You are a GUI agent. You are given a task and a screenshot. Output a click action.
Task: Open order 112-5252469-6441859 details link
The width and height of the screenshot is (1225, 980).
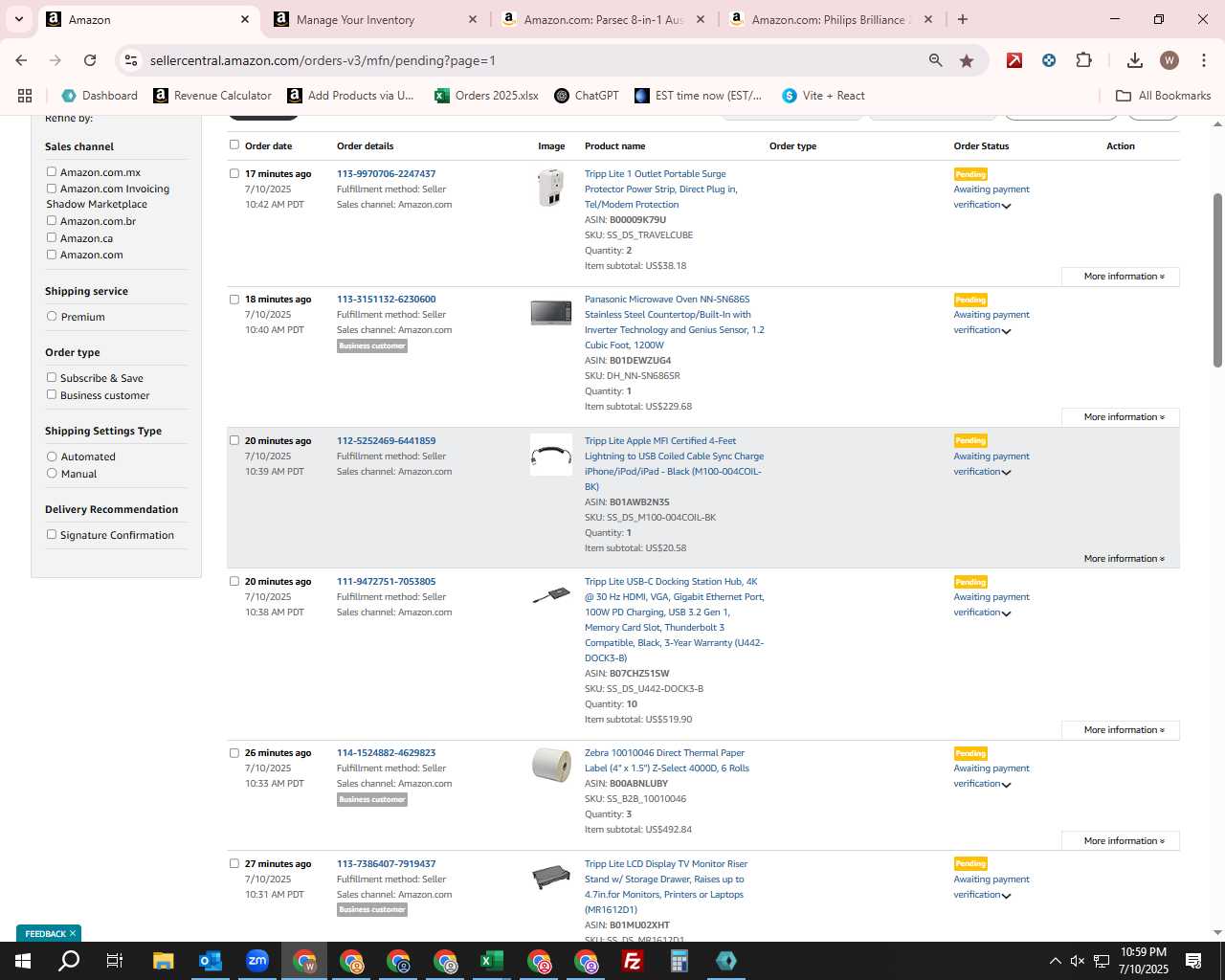[386, 441]
